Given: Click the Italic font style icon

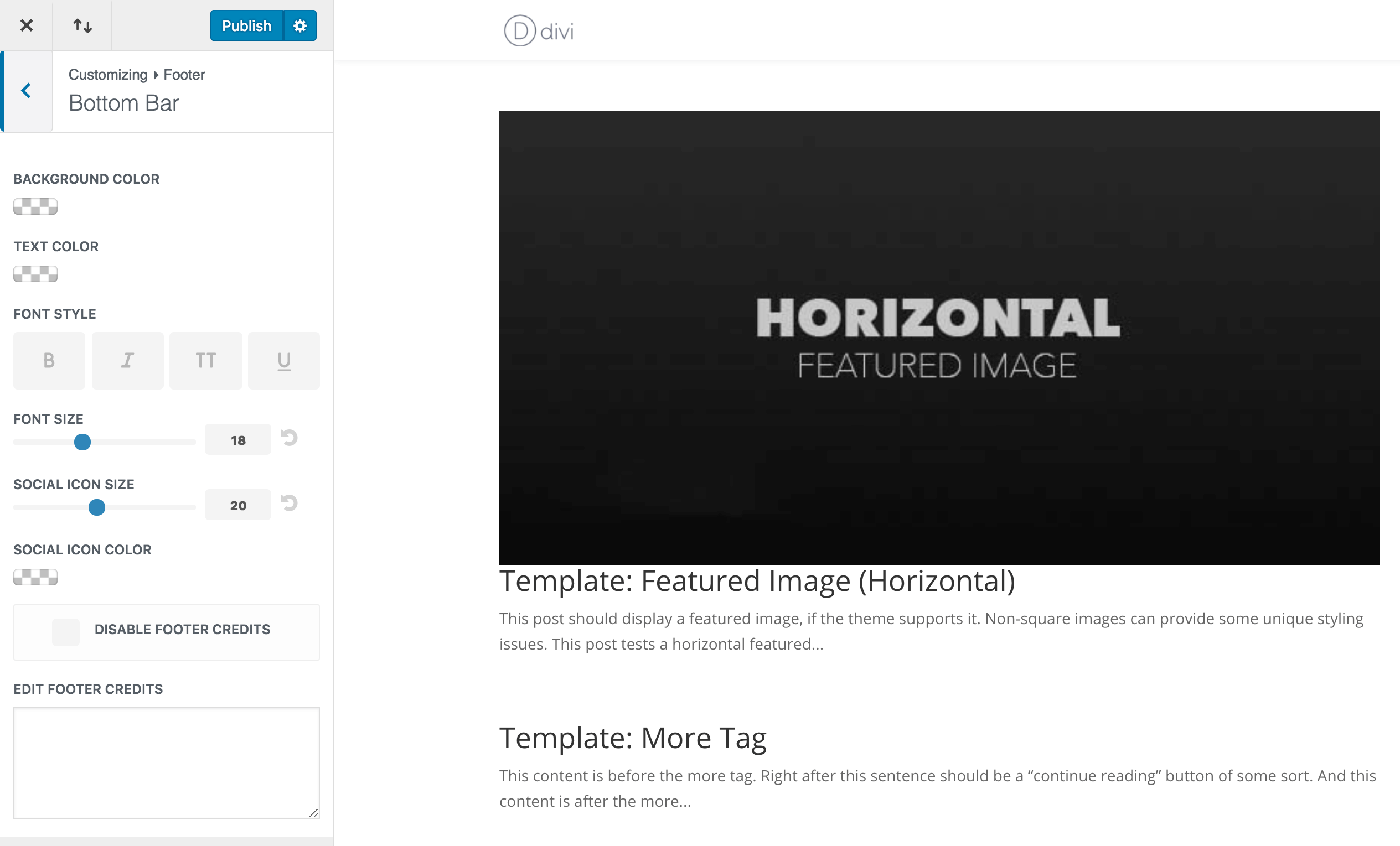Looking at the screenshot, I should tap(127, 359).
